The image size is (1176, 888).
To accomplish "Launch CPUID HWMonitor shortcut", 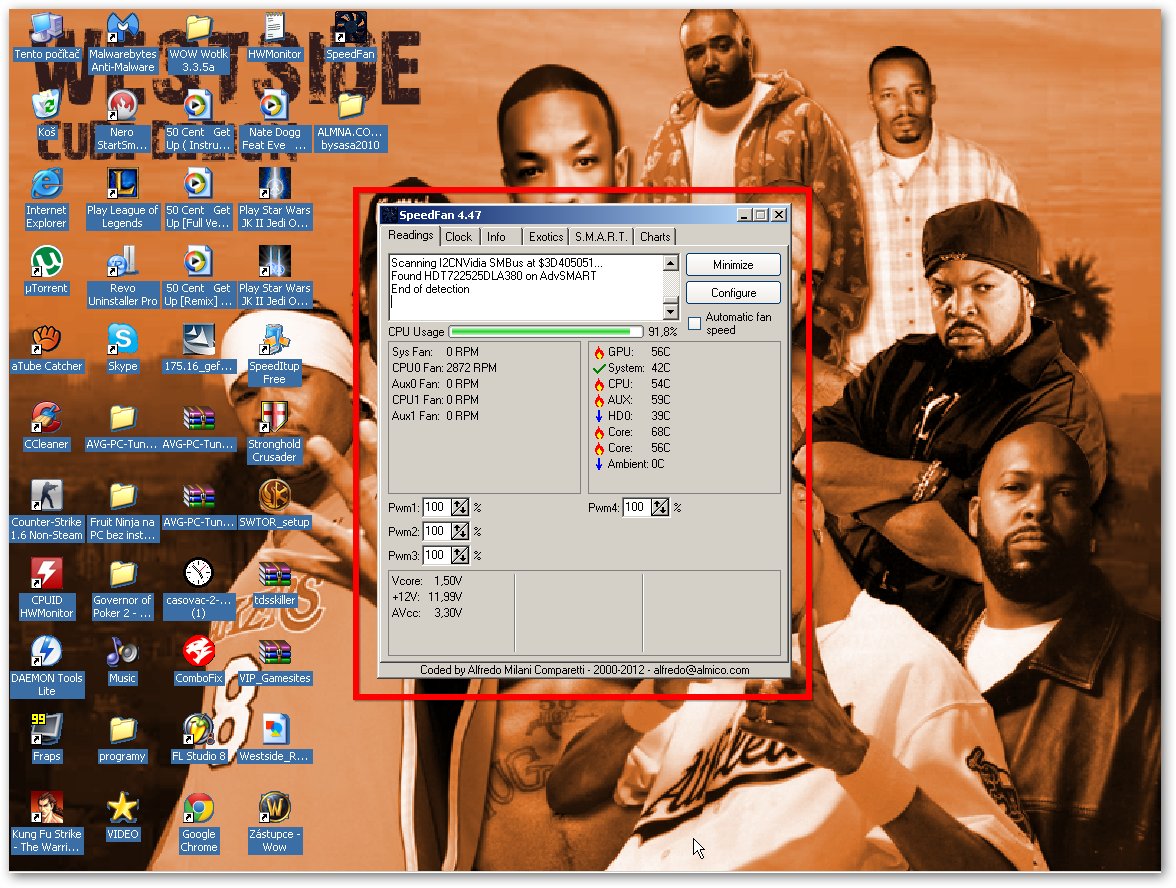I will [46, 589].
